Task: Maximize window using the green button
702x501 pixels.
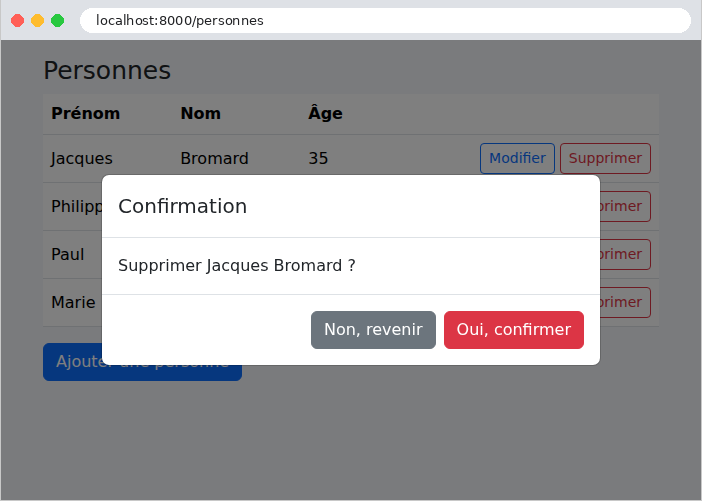Action: click(x=57, y=21)
